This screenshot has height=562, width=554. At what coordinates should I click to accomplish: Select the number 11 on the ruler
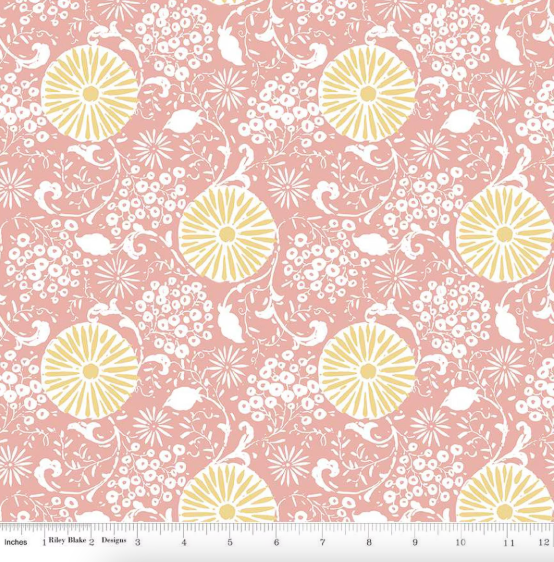tap(508, 543)
